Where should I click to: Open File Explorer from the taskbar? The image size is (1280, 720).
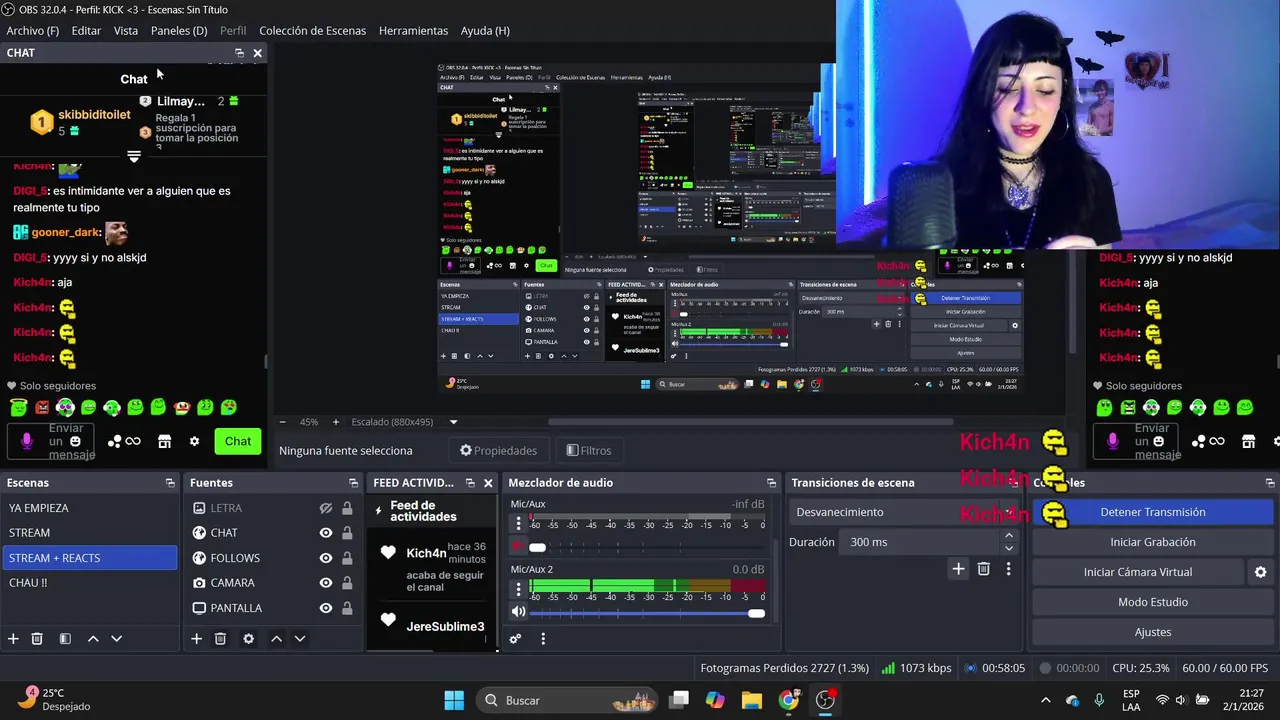pyautogui.click(x=752, y=700)
